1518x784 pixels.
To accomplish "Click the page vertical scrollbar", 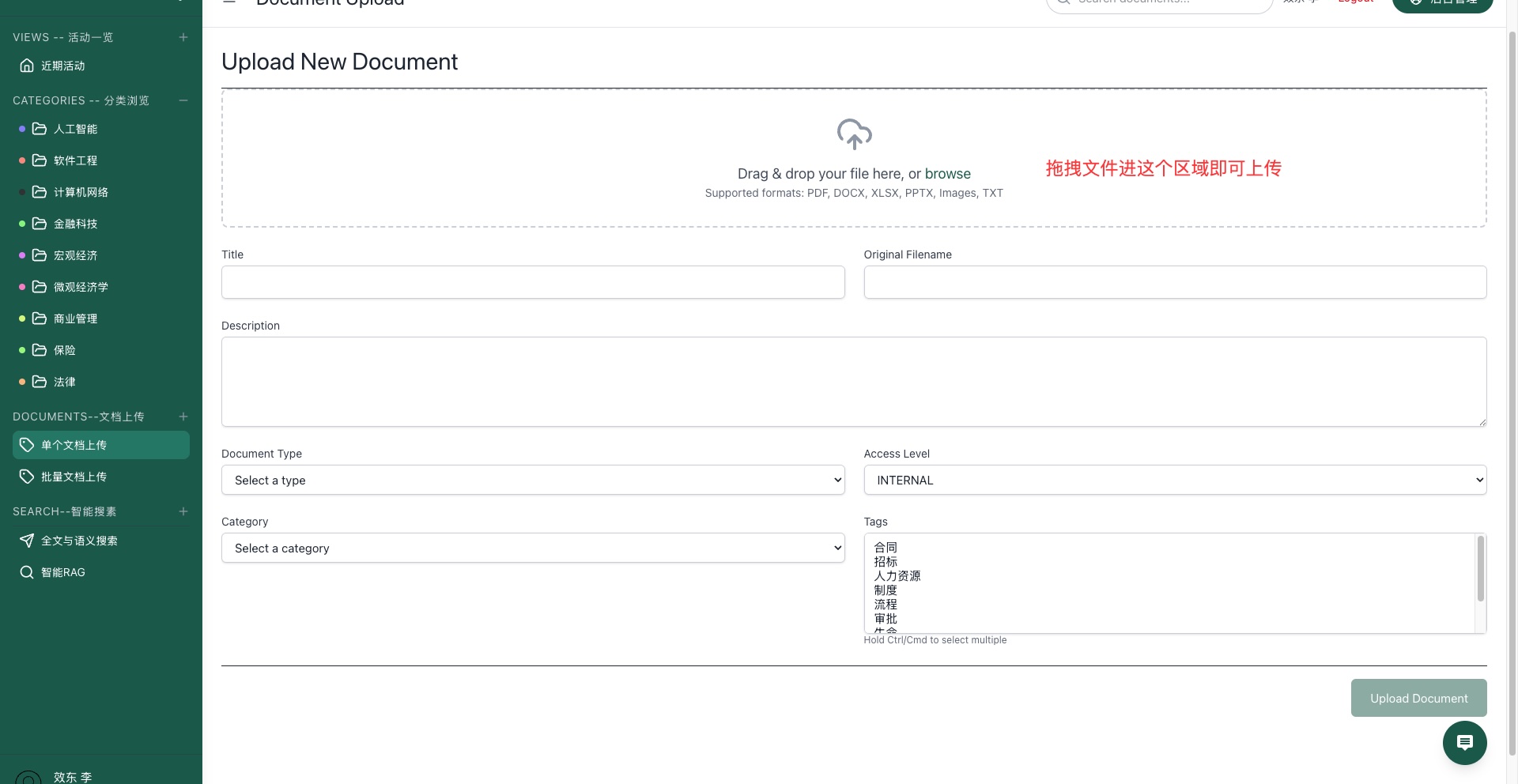I will click(1512, 395).
